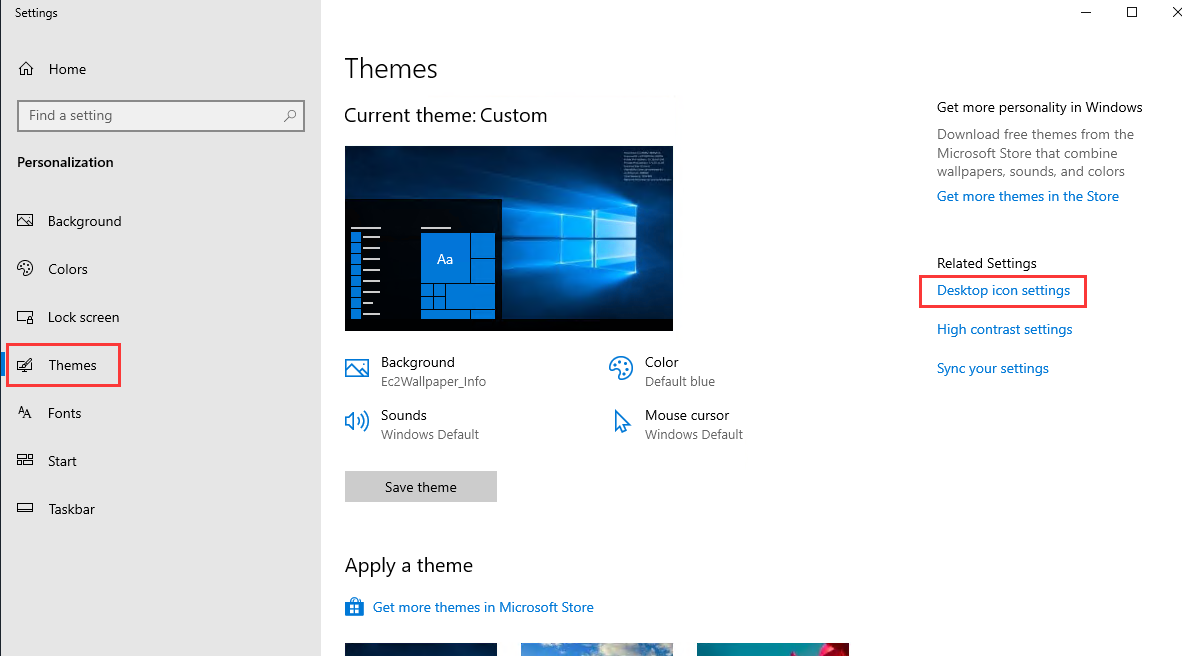Select the Themes label

(x=72, y=365)
